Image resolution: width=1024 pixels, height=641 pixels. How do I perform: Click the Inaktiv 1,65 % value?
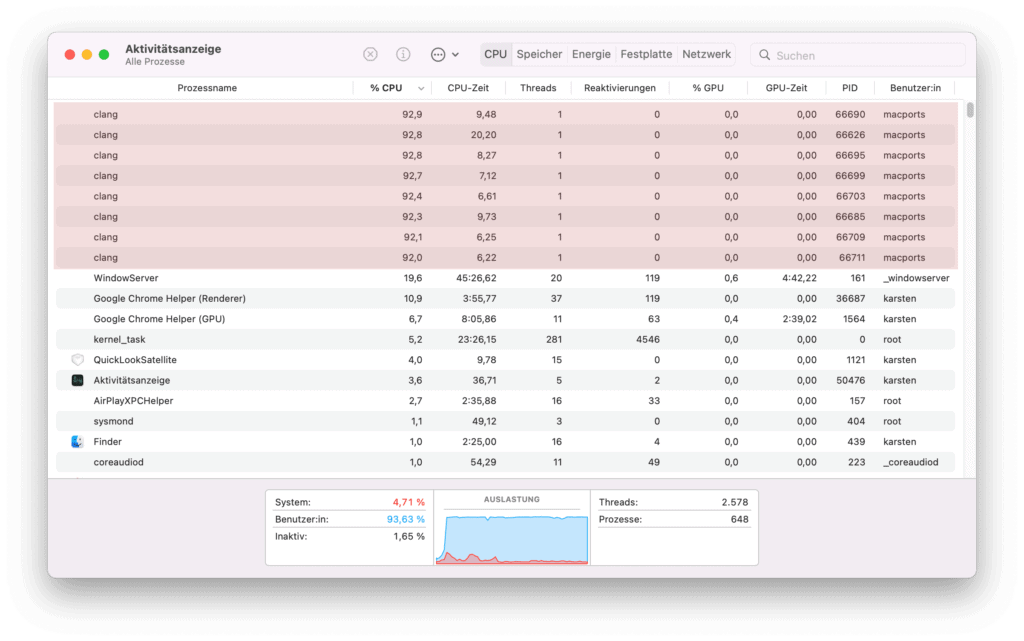point(409,536)
